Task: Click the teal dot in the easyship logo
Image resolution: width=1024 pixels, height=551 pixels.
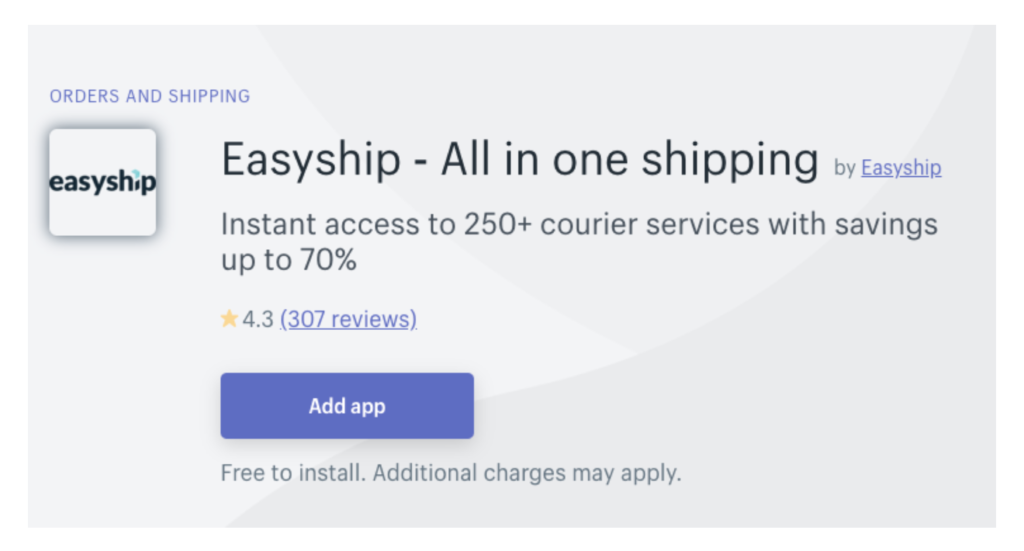Action: [x=137, y=173]
